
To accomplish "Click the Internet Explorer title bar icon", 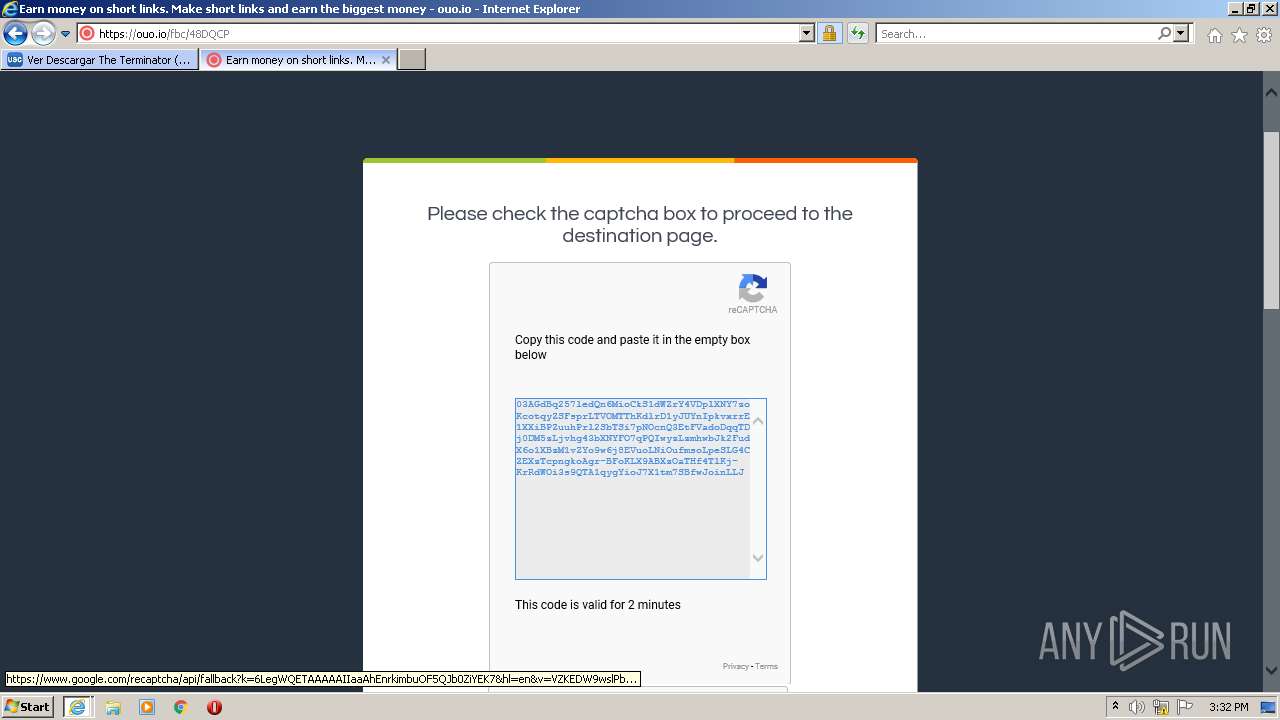I will point(10,9).
